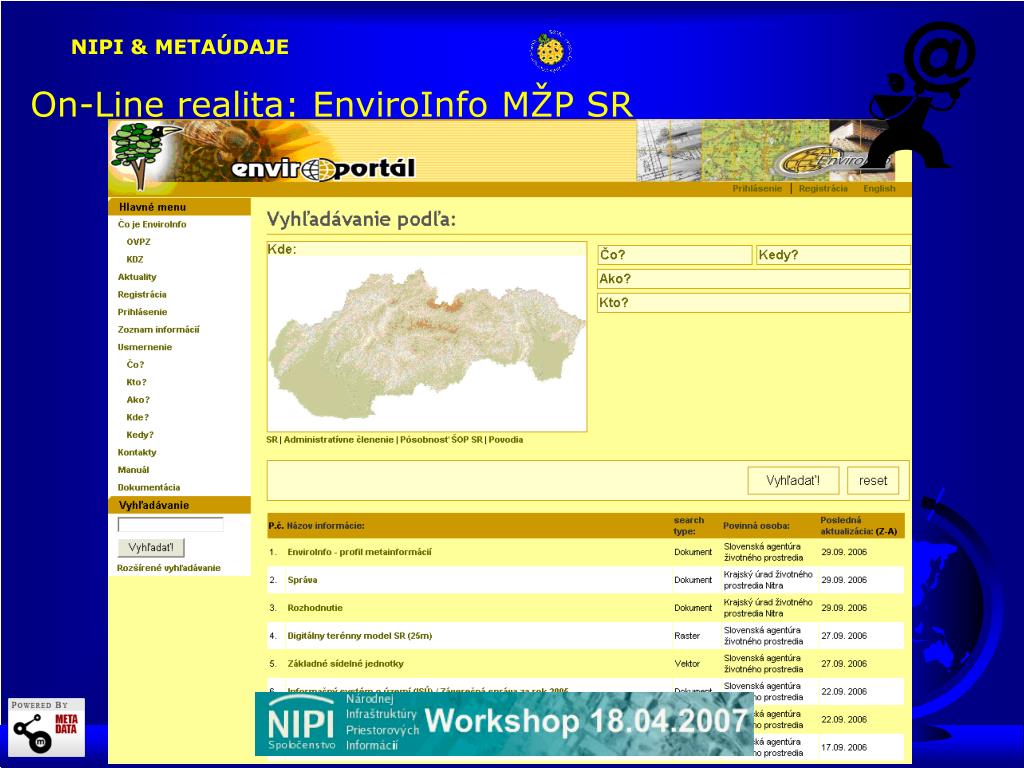
Task: Sort by search type column header
Action: click(688, 526)
